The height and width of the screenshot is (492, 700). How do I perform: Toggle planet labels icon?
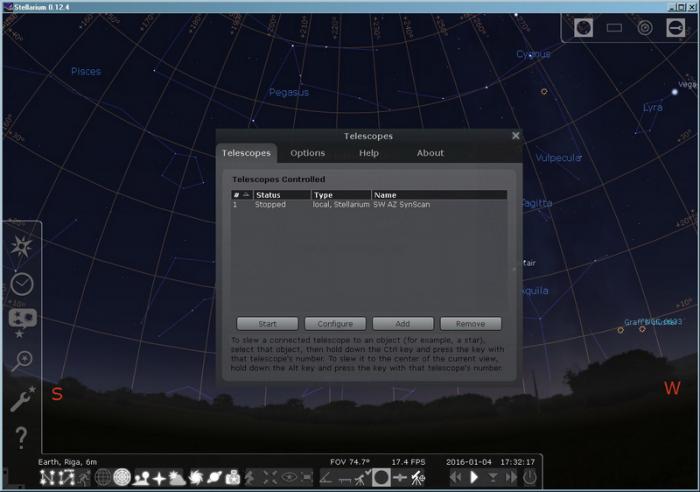[214, 478]
